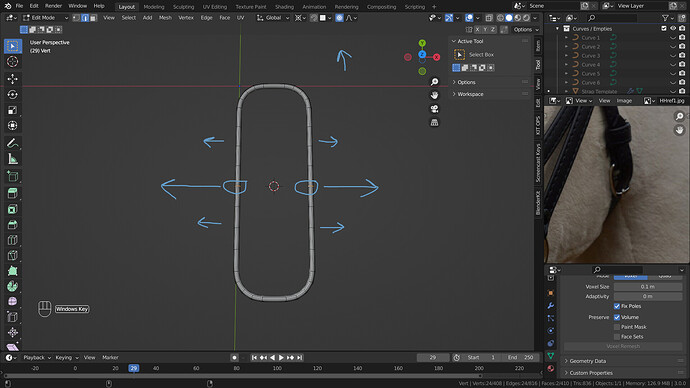Expand the Custom Properties section

(x=591, y=373)
